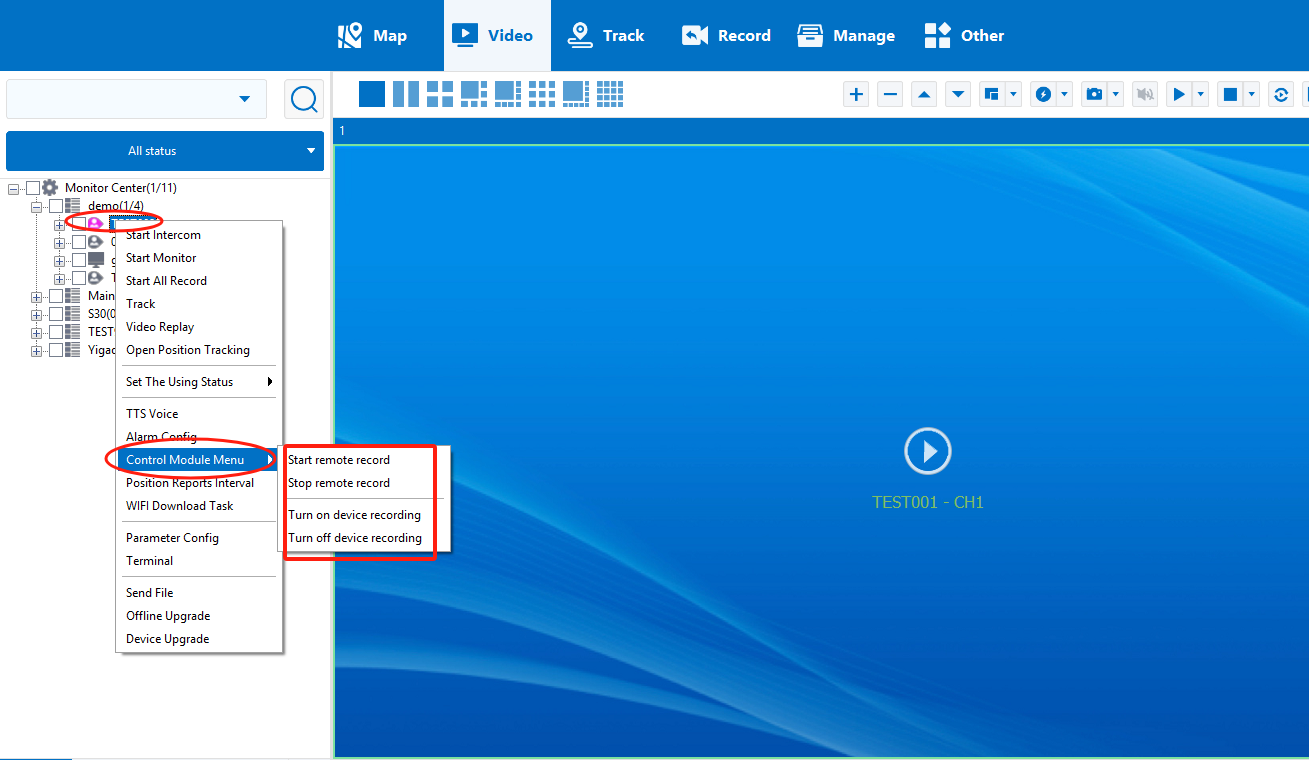Select the six-window layout icon
This screenshot has height=760, width=1309.
(474, 94)
